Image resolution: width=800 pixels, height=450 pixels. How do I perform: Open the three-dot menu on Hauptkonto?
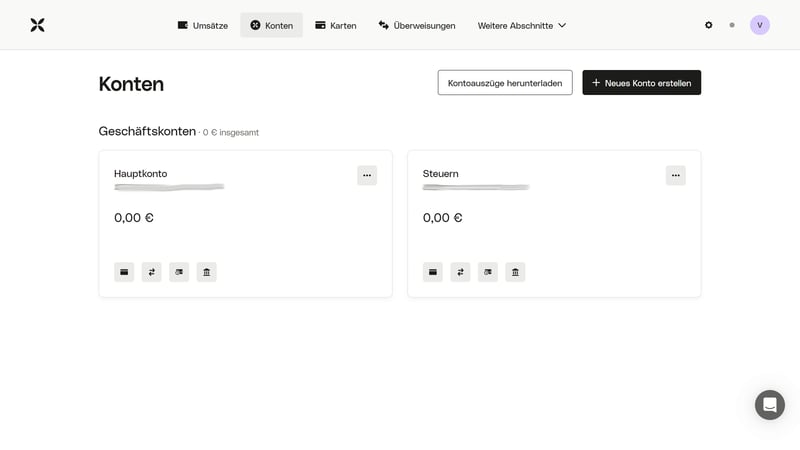tap(367, 175)
